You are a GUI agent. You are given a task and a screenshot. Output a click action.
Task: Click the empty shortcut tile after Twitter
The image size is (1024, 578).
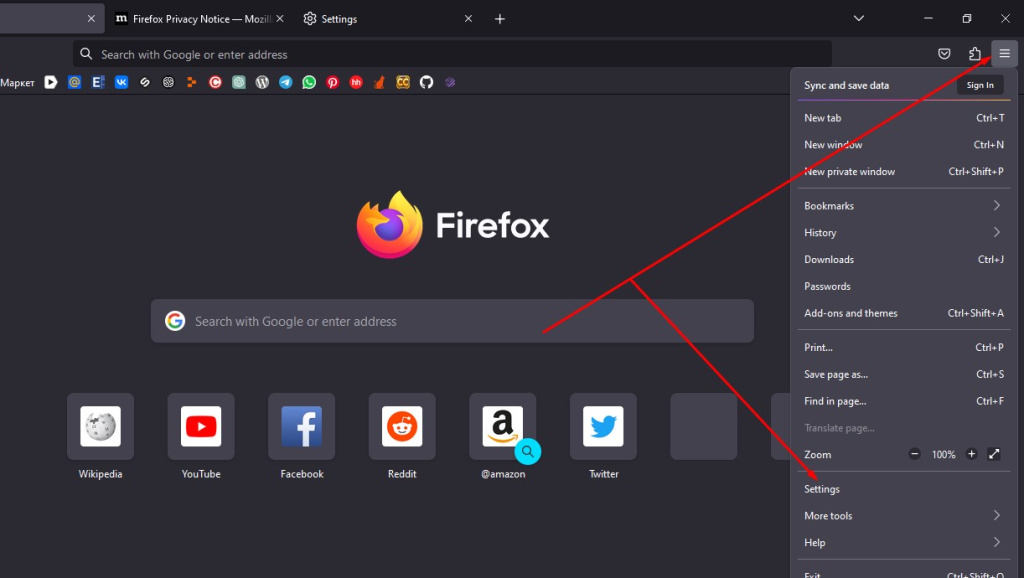tap(704, 426)
